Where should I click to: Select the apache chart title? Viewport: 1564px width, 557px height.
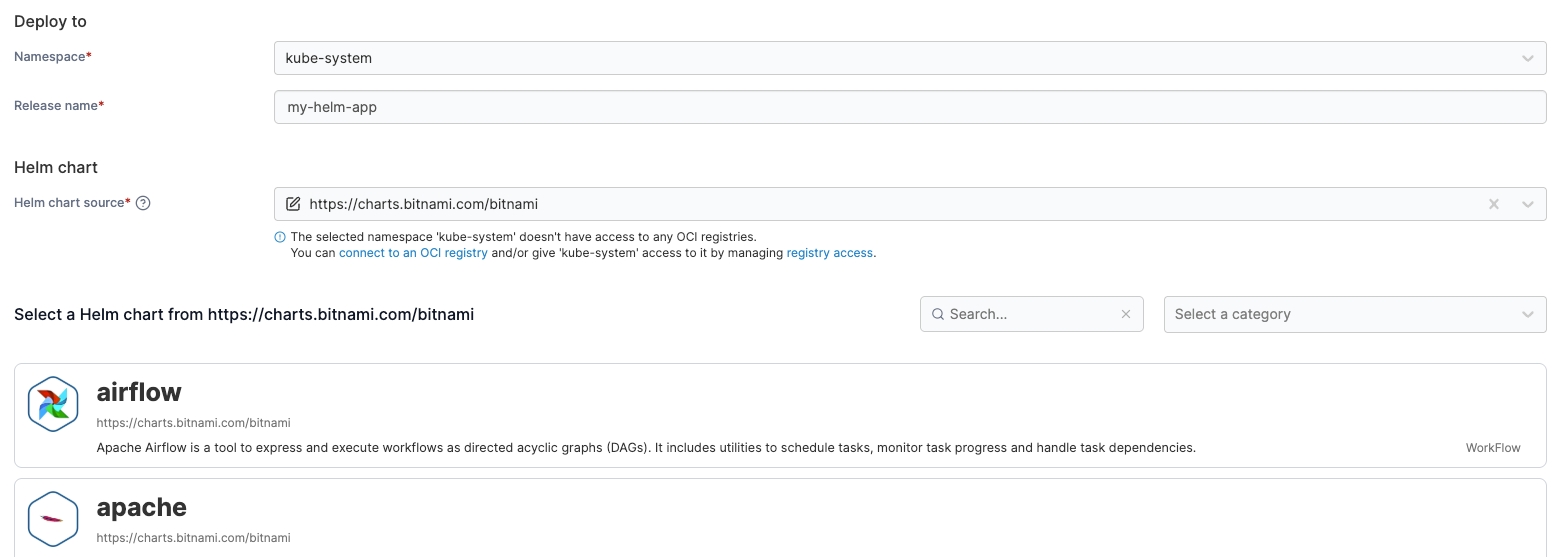click(141, 507)
